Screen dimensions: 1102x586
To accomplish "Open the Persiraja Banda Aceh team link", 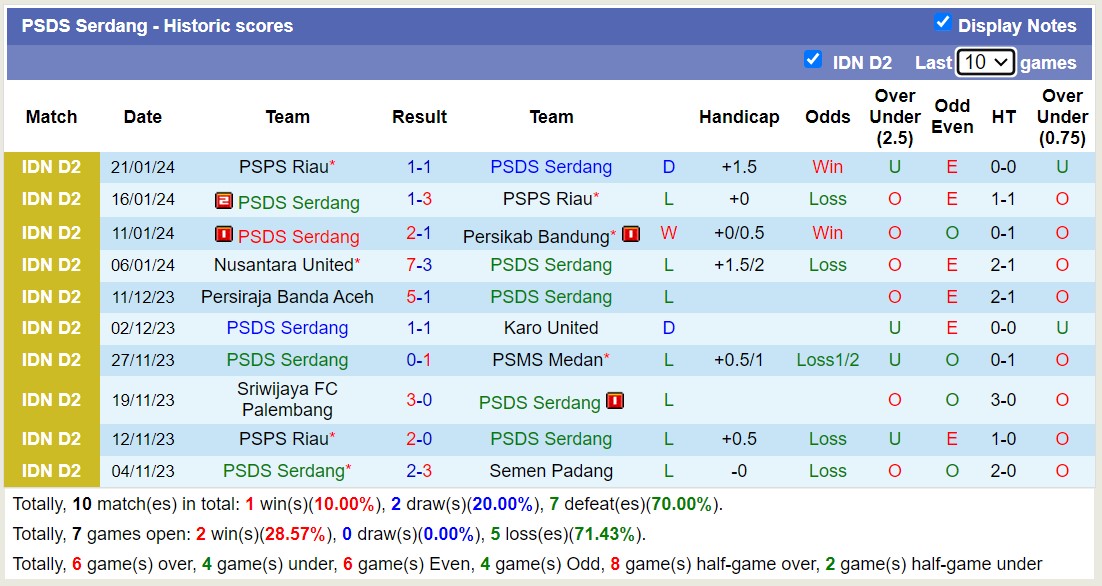I will 287,297.
